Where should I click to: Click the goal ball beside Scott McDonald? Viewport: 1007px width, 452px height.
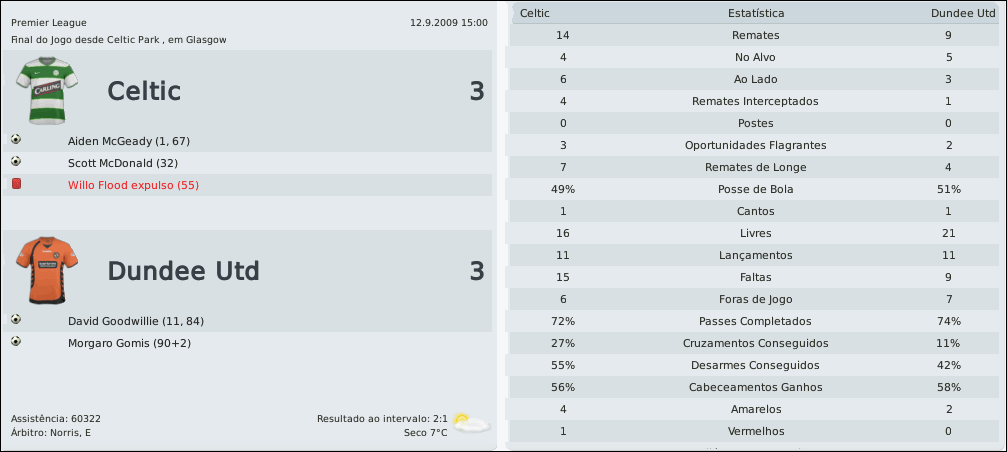point(16,161)
